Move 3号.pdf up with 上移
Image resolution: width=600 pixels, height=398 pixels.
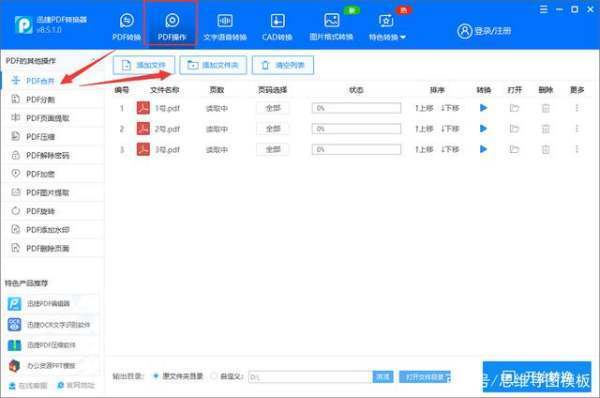[424, 149]
